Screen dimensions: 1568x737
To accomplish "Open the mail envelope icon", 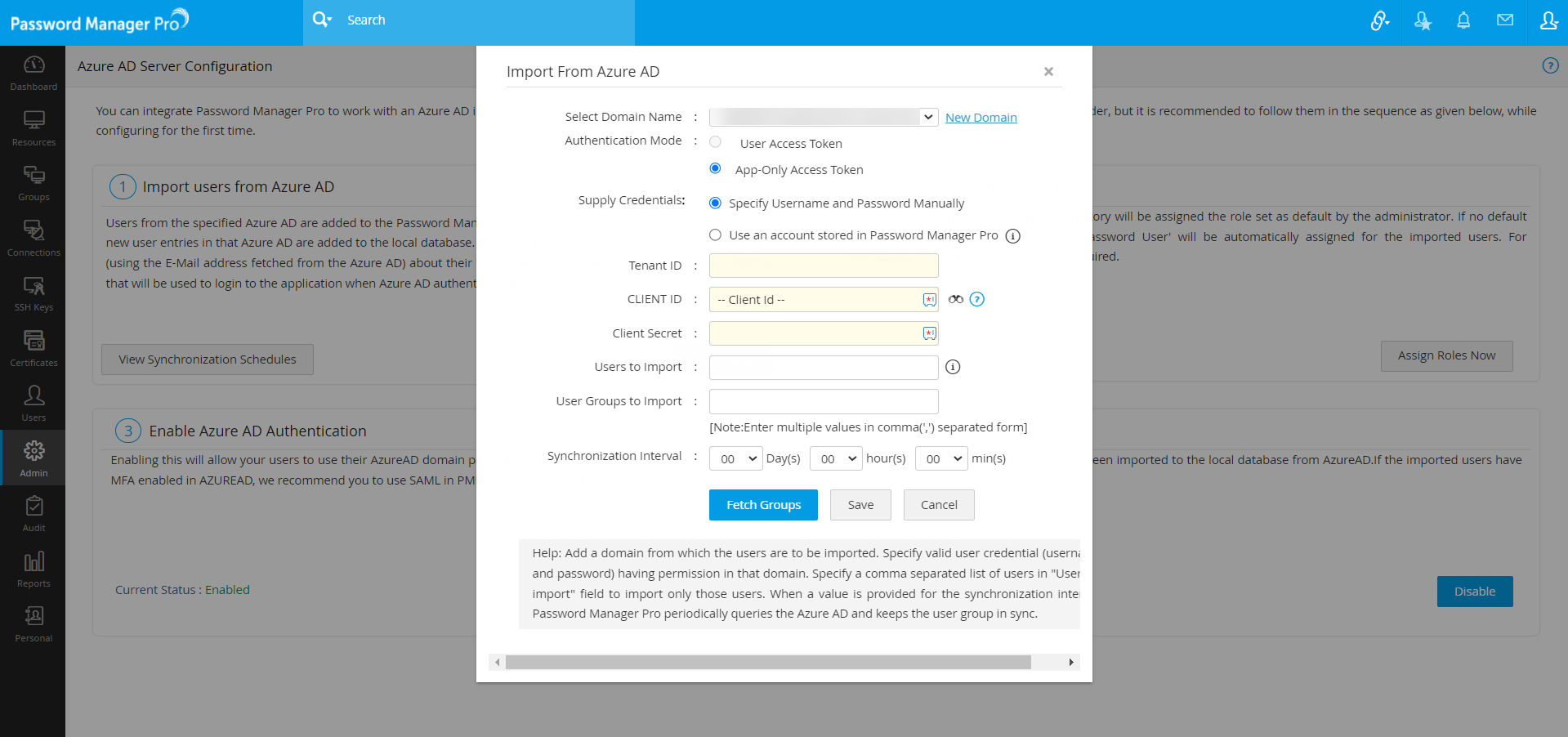I will 1505,20.
